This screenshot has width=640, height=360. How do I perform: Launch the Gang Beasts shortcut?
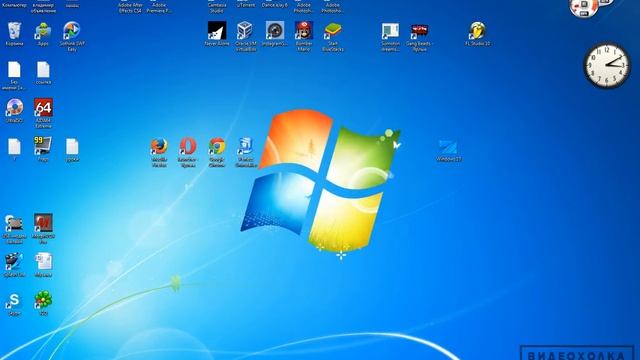click(419, 31)
